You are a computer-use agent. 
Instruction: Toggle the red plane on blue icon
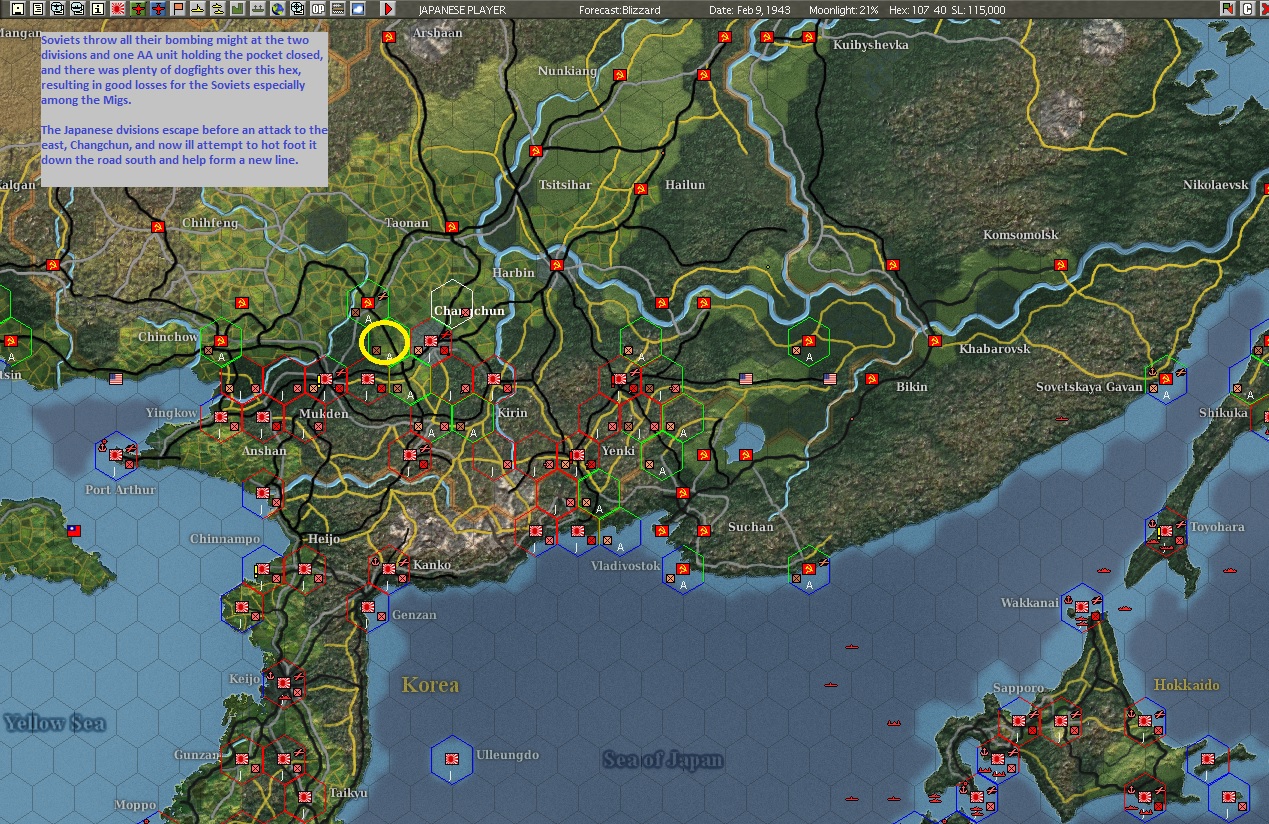click(159, 9)
